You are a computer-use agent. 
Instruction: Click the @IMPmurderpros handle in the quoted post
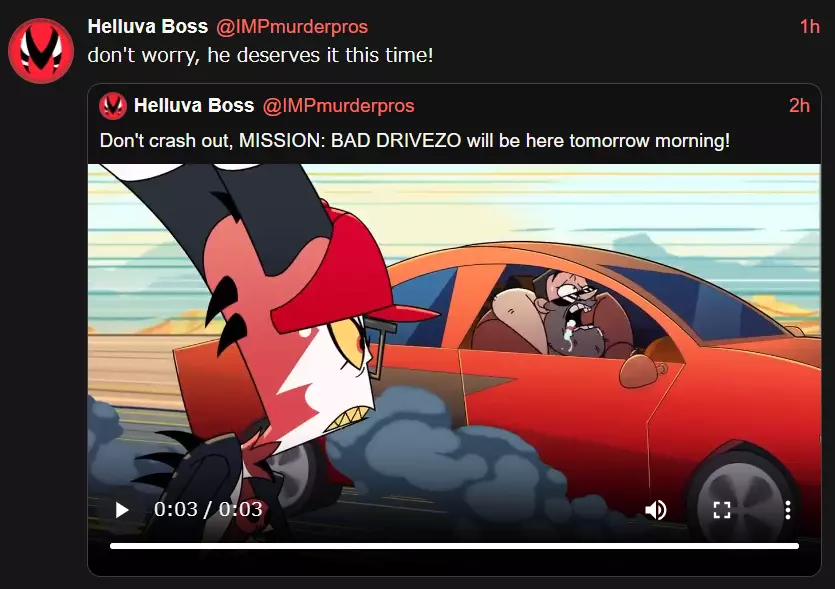tap(338, 105)
